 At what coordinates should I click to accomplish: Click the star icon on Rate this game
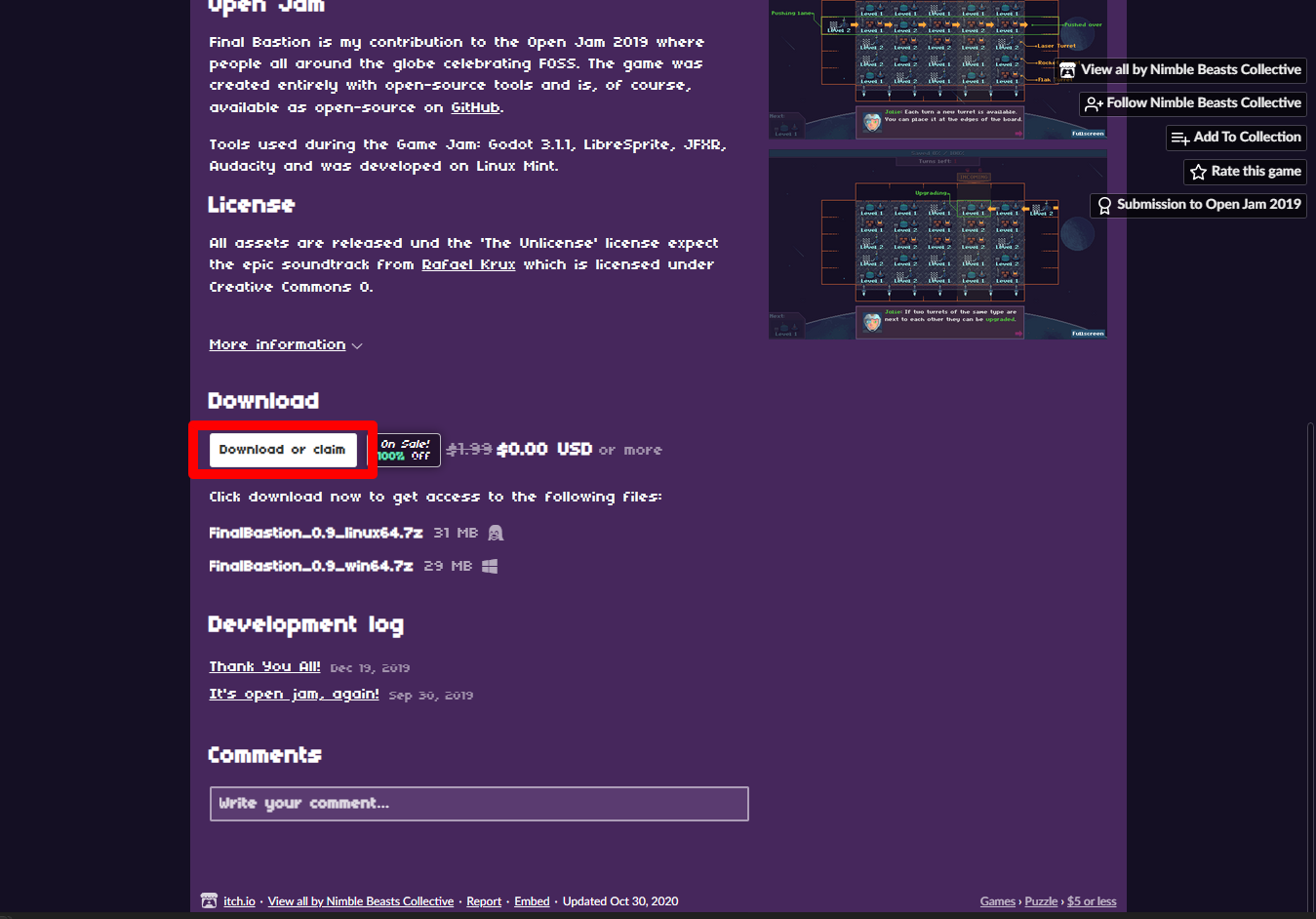(1199, 172)
